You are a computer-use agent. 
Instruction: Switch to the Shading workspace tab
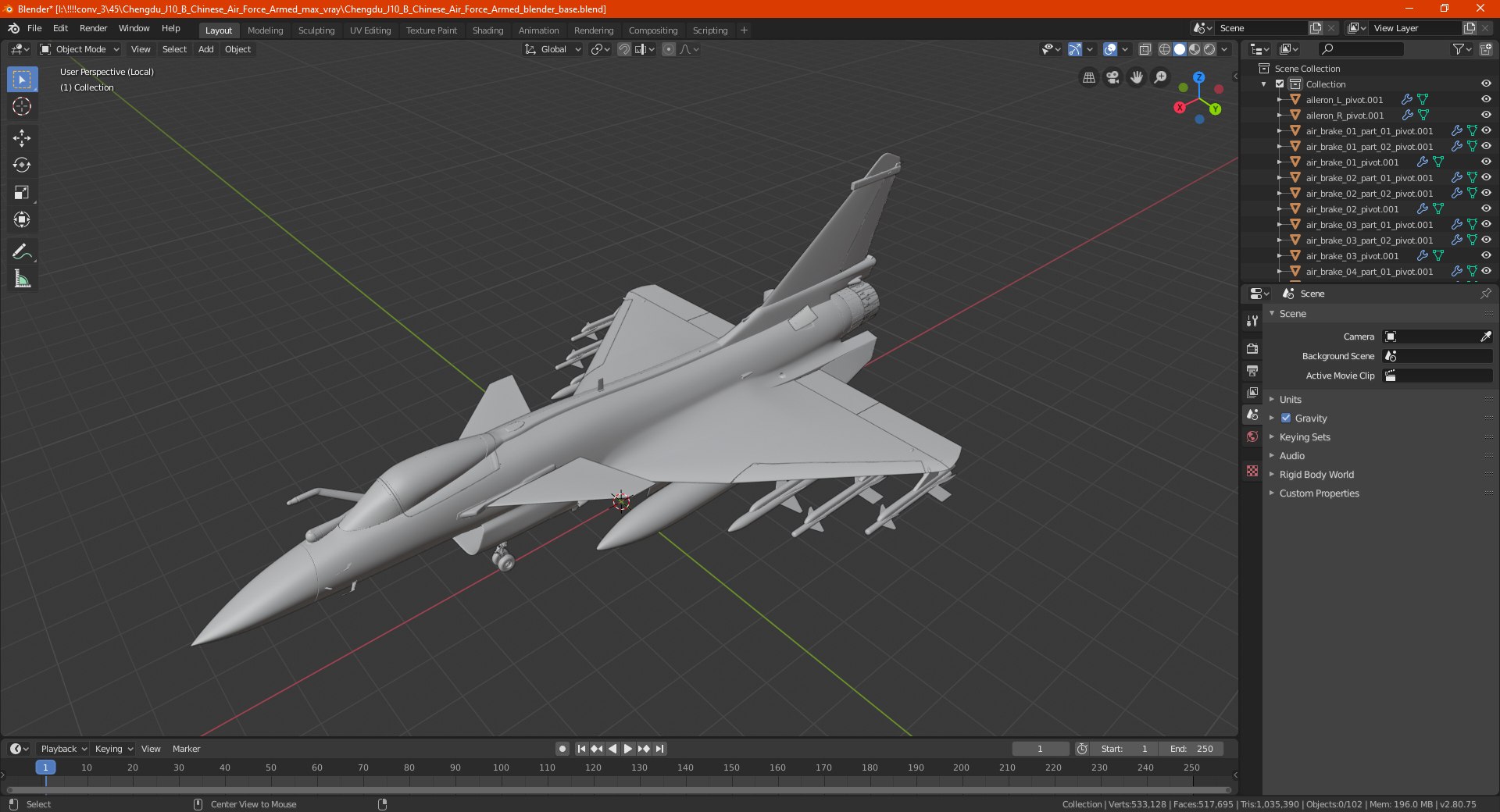487,30
